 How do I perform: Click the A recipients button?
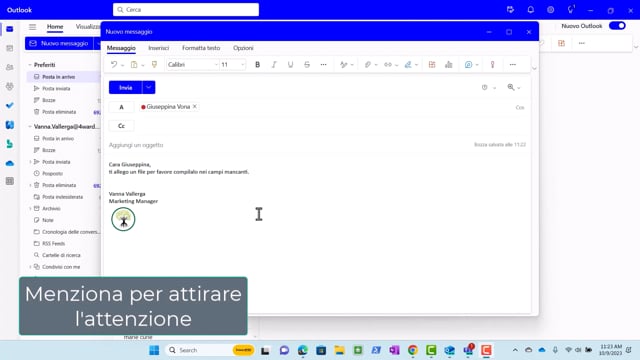point(121,107)
